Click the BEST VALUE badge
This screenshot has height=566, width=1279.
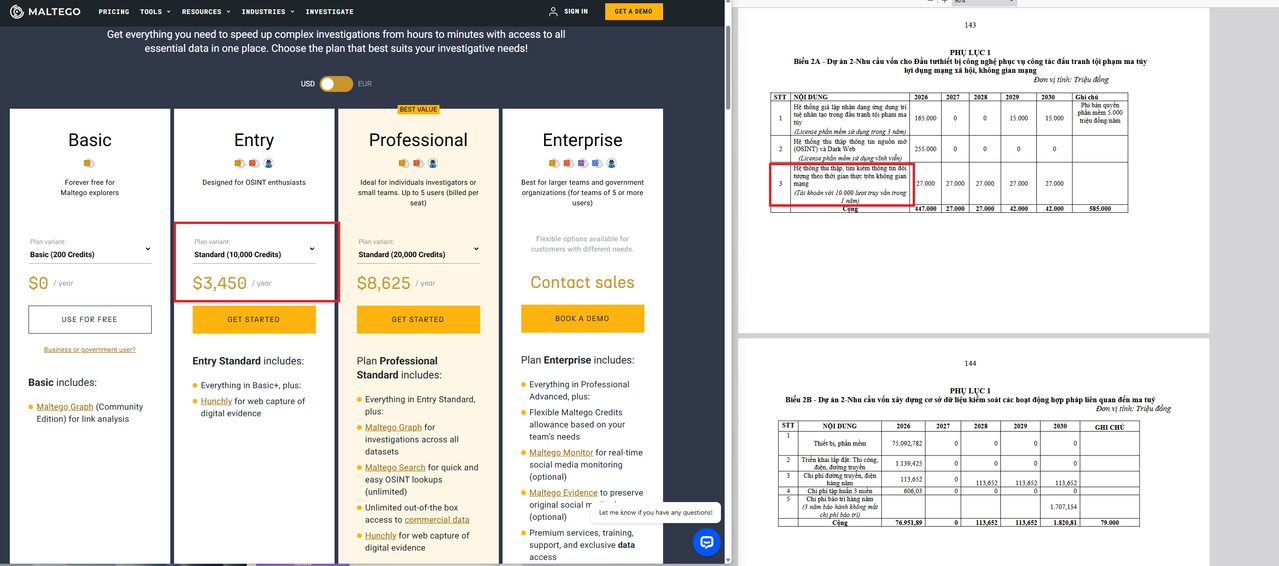[x=418, y=110]
